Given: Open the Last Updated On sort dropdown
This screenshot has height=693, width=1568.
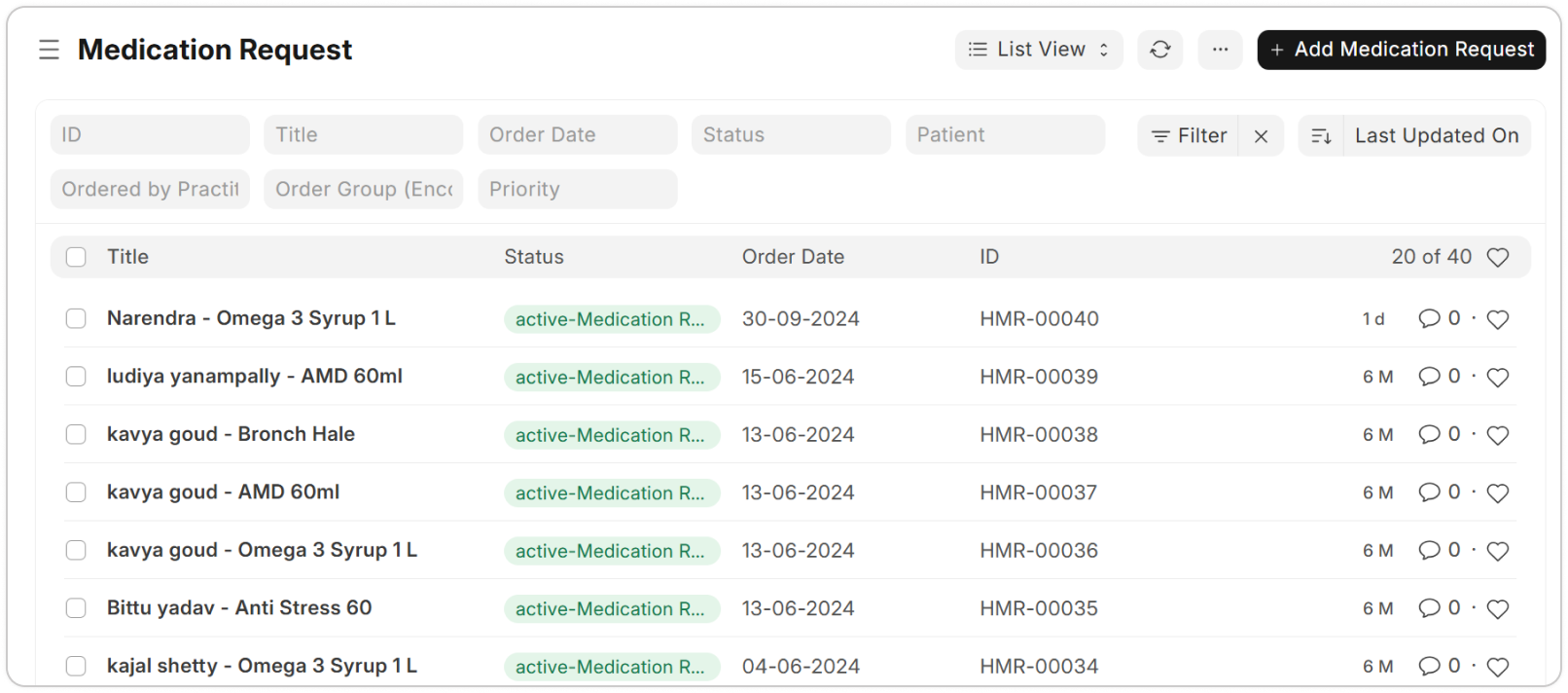Looking at the screenshot, I should (1436, 136).
